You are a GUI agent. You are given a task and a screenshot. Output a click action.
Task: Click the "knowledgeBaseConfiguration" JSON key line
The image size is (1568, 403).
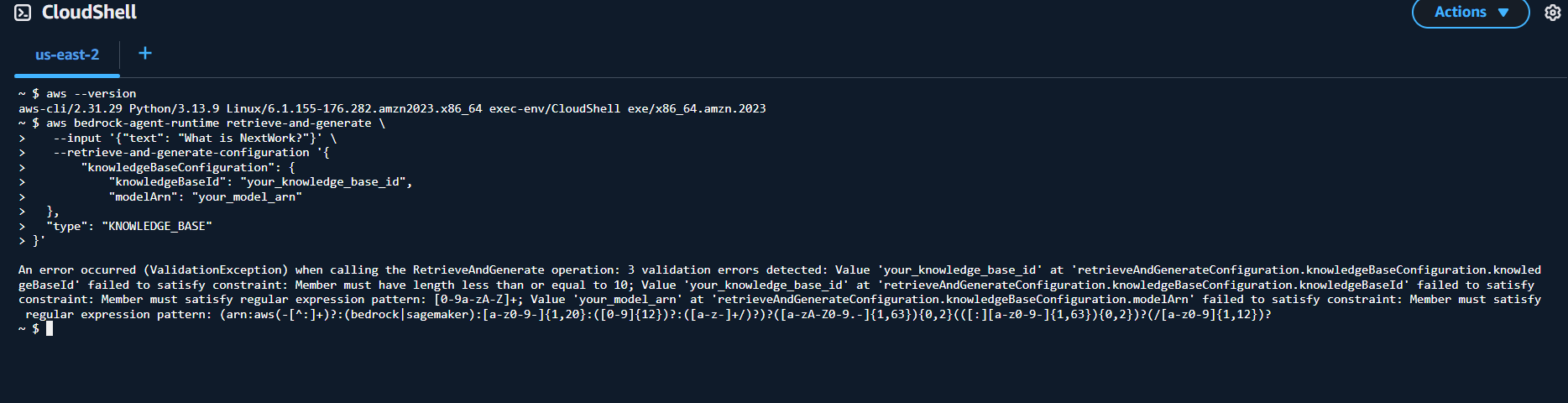pyautogui.click(x=175, y=168)
